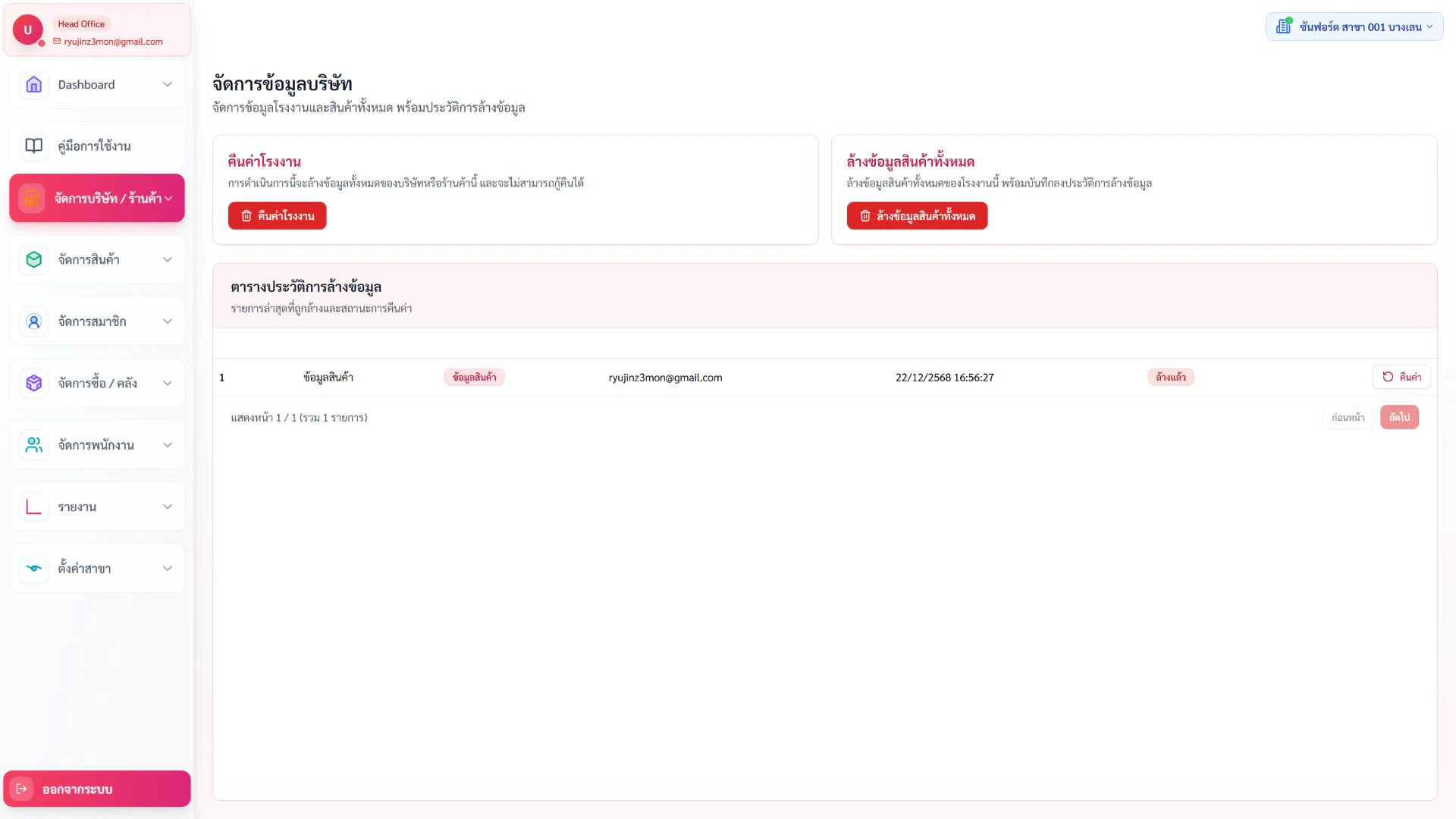Viewport: 1456px width, 819px height.
Task: Click the ตั้งค่าสาขา eye icon
Action: coord(33,568)
